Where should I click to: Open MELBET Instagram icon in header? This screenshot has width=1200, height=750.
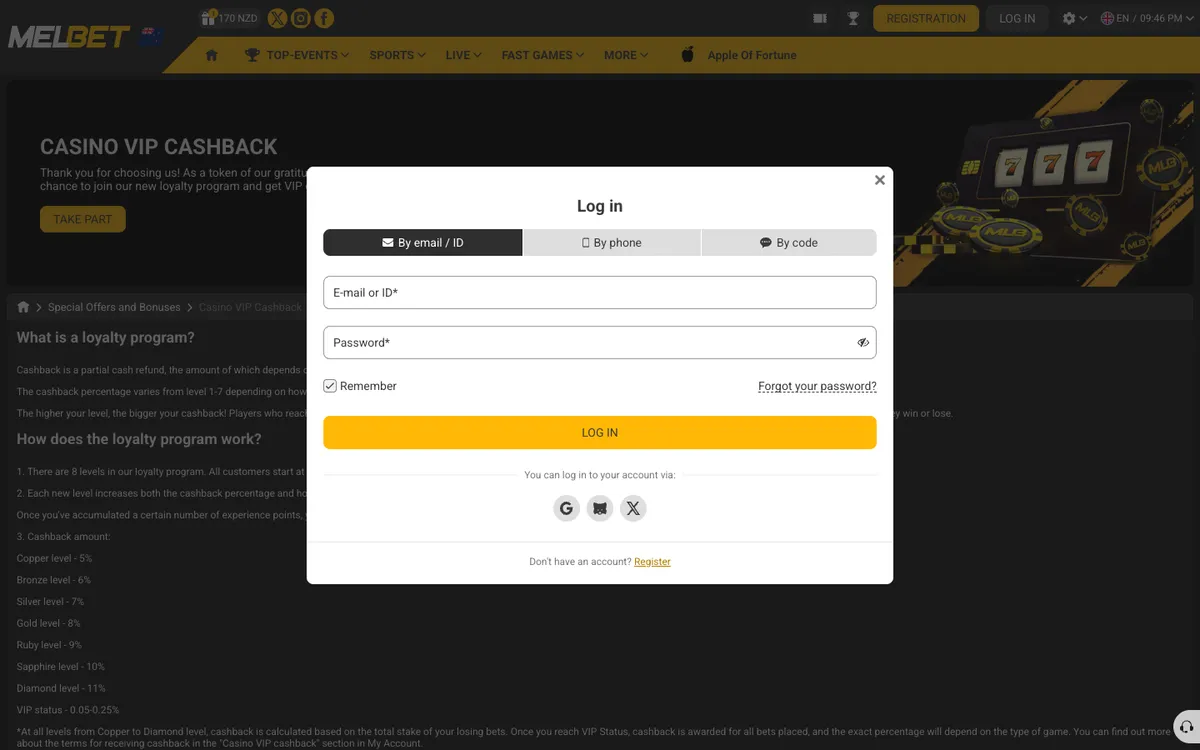pos(300,18)
